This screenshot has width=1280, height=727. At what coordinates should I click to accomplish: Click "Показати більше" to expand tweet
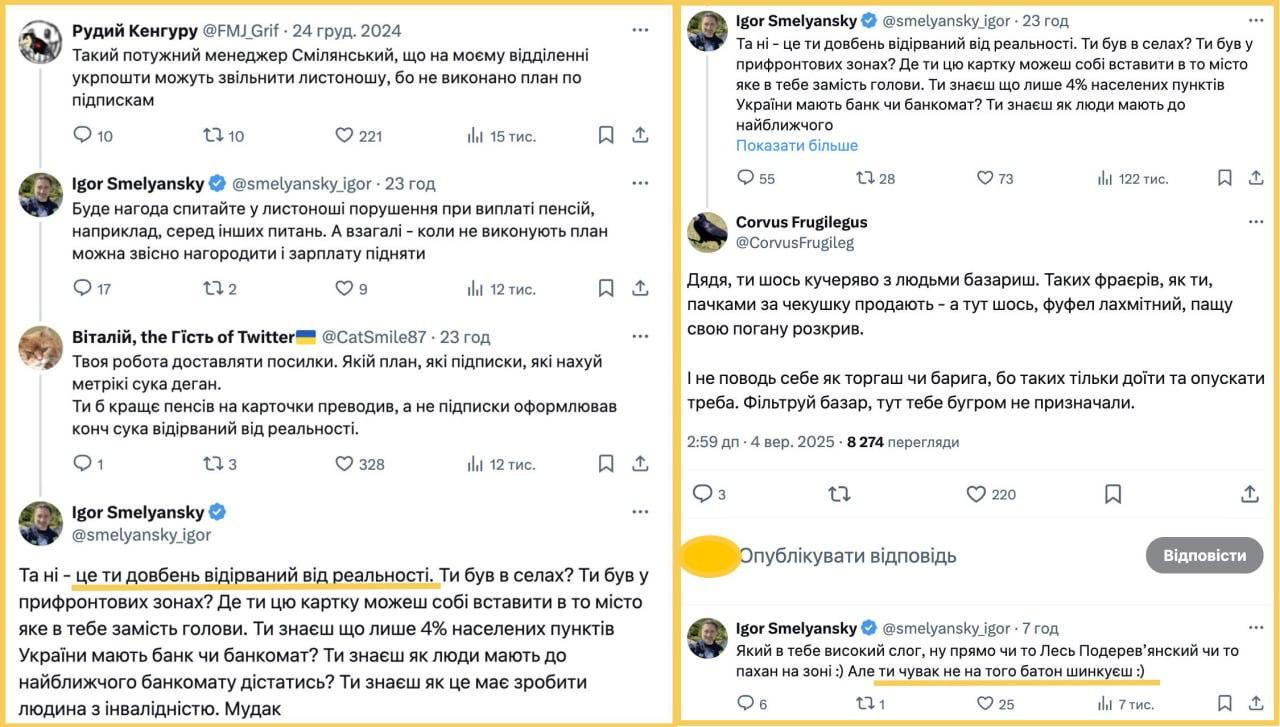(x=796, y=145)
